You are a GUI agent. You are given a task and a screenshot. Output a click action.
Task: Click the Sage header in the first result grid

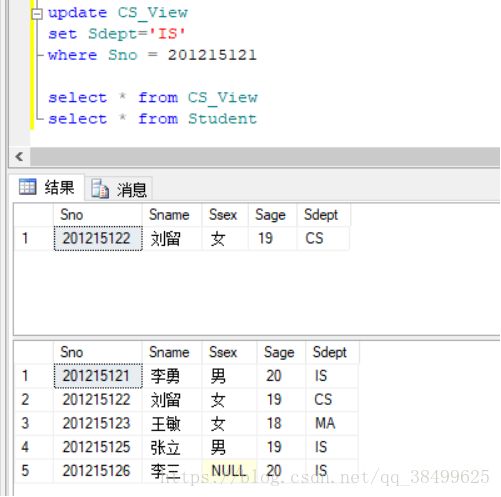click(x=272, y=215)
